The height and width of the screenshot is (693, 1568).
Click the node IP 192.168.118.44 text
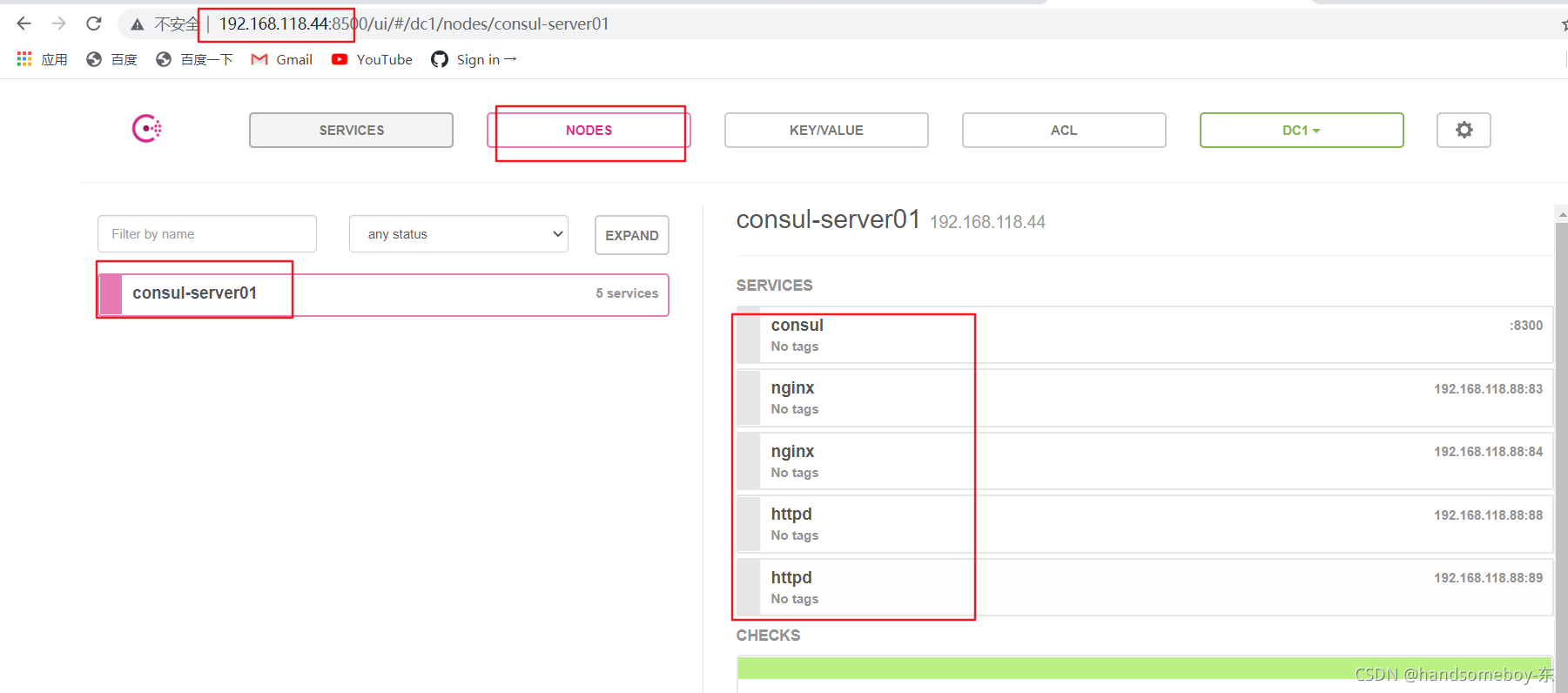(987, 222)
